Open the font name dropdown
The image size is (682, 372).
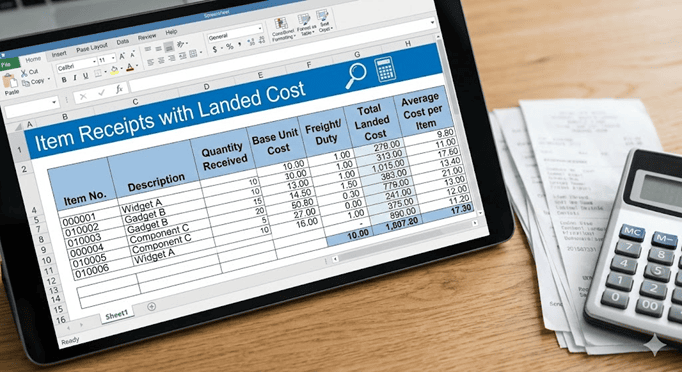pos(94,61)
